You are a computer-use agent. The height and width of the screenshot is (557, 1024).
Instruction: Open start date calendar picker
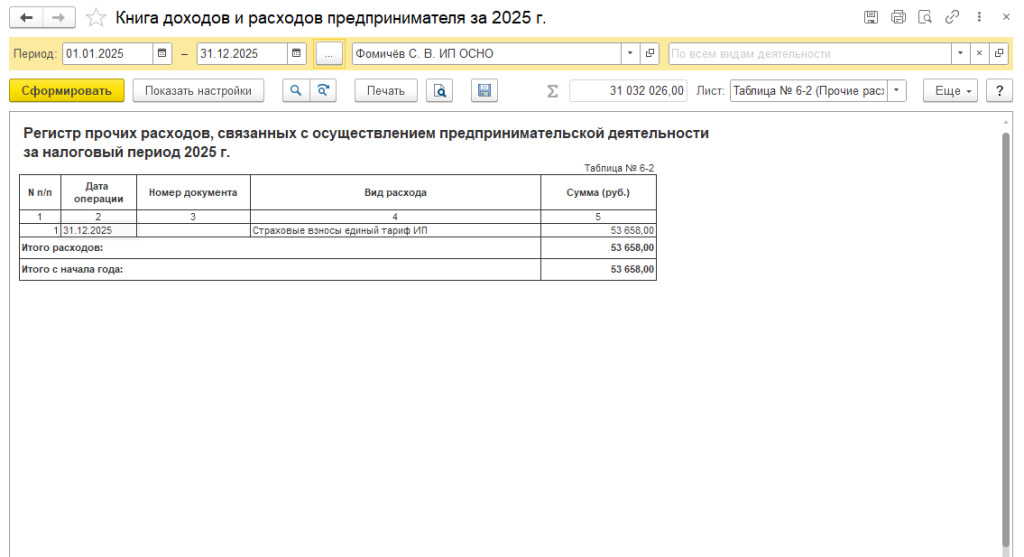(162, 53)
